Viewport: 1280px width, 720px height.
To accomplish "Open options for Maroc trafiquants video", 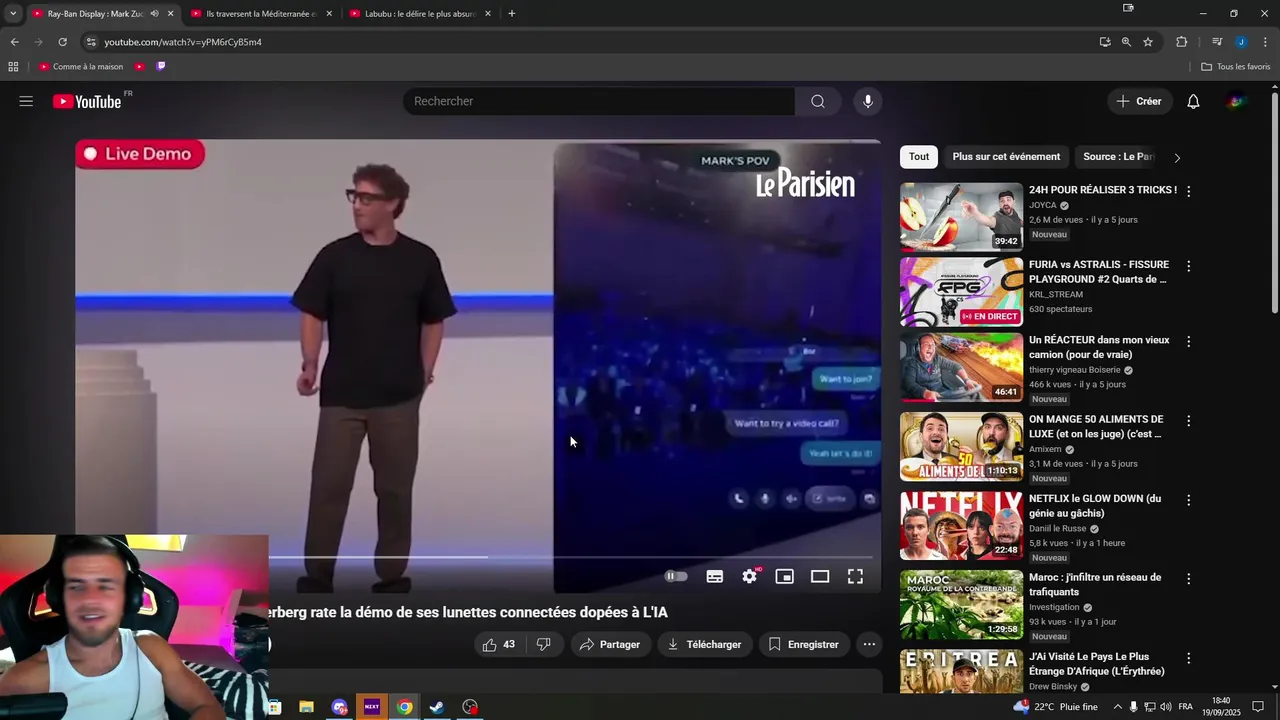I will tap(1188, 579).
